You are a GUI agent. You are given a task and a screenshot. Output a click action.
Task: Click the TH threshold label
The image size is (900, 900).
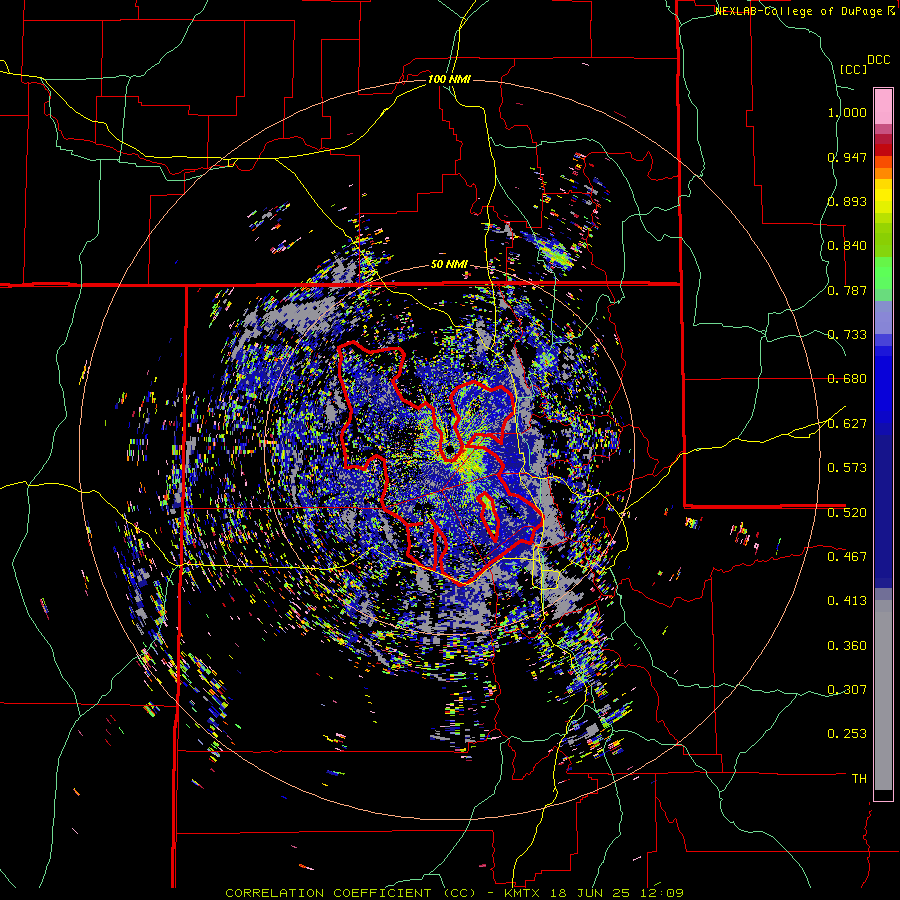pos(859,779)
